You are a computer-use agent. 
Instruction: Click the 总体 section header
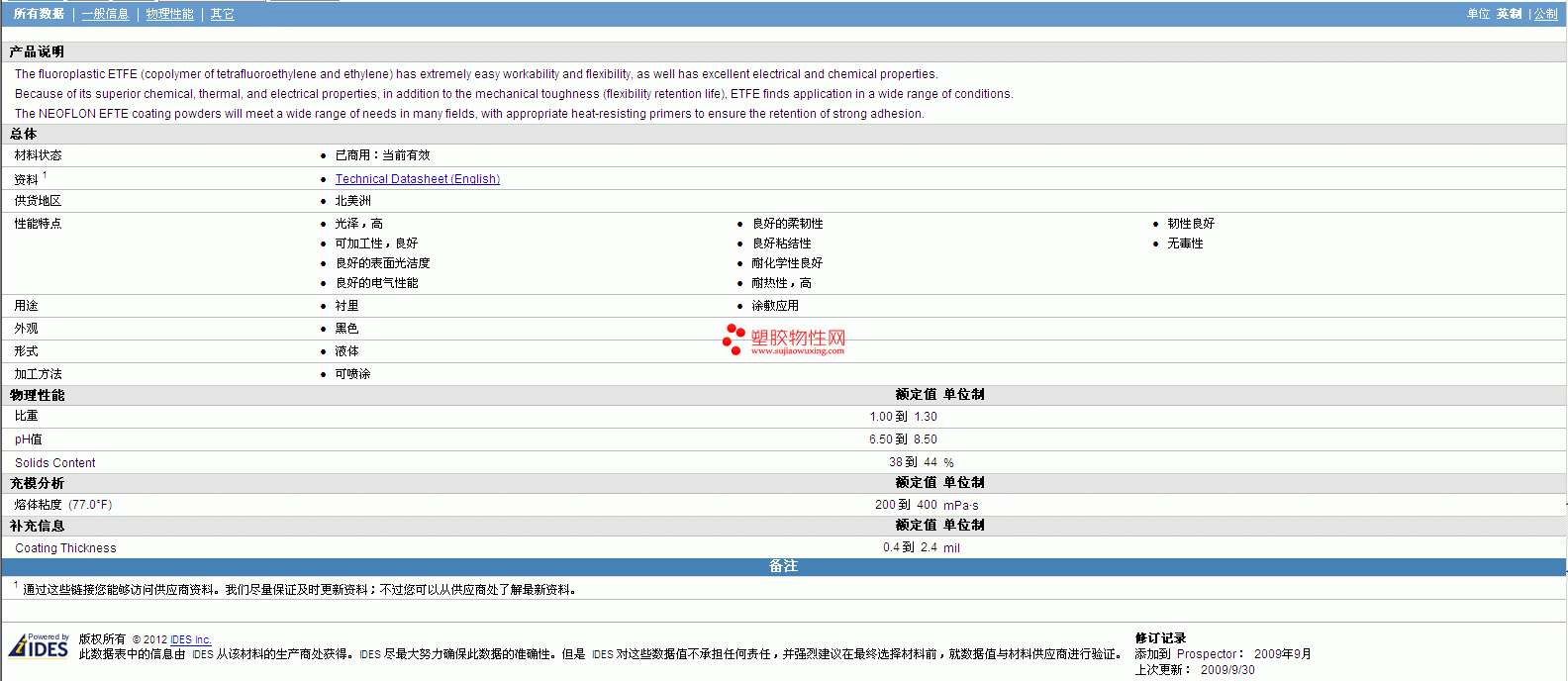pos(23,134)
